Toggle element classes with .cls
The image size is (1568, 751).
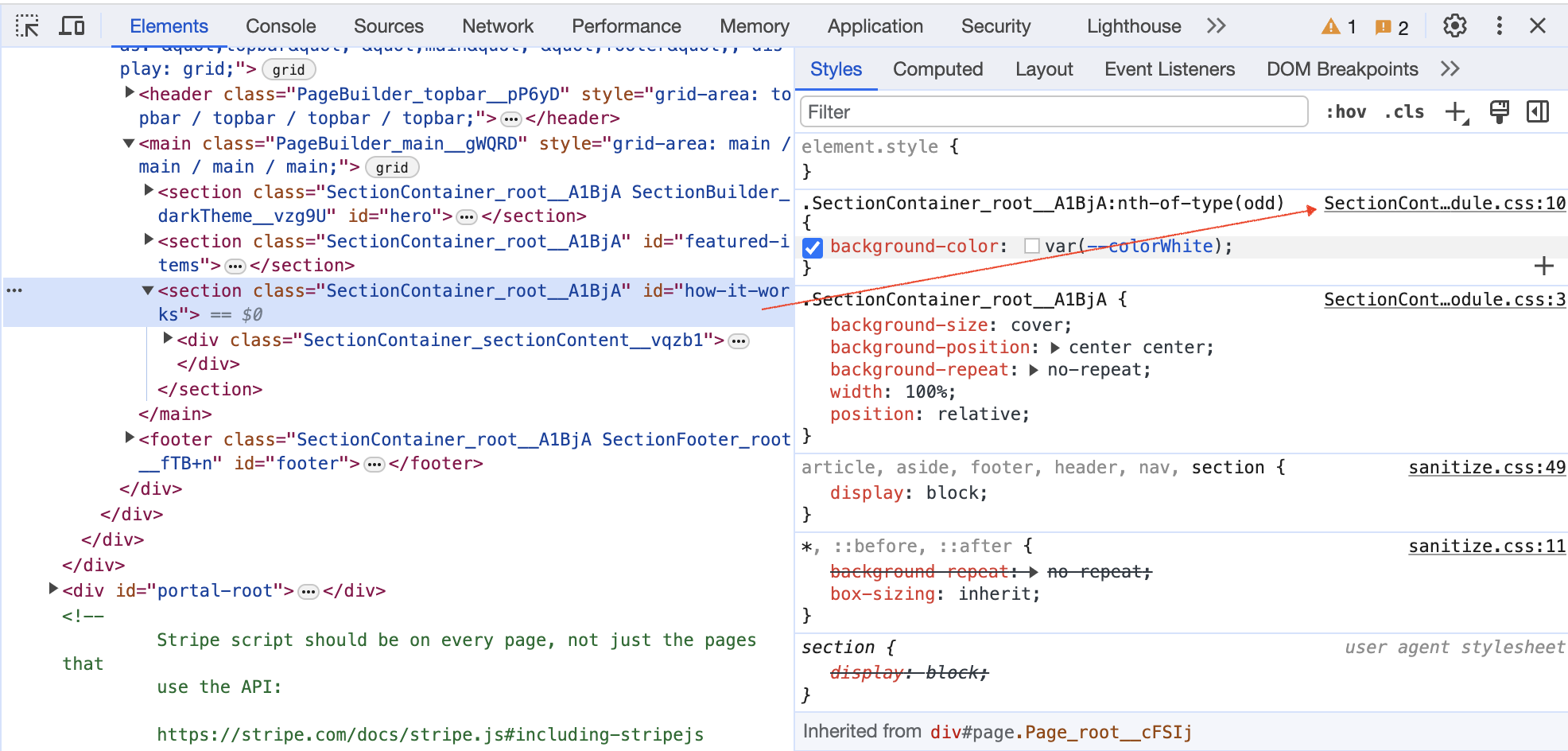[1404, 111]
